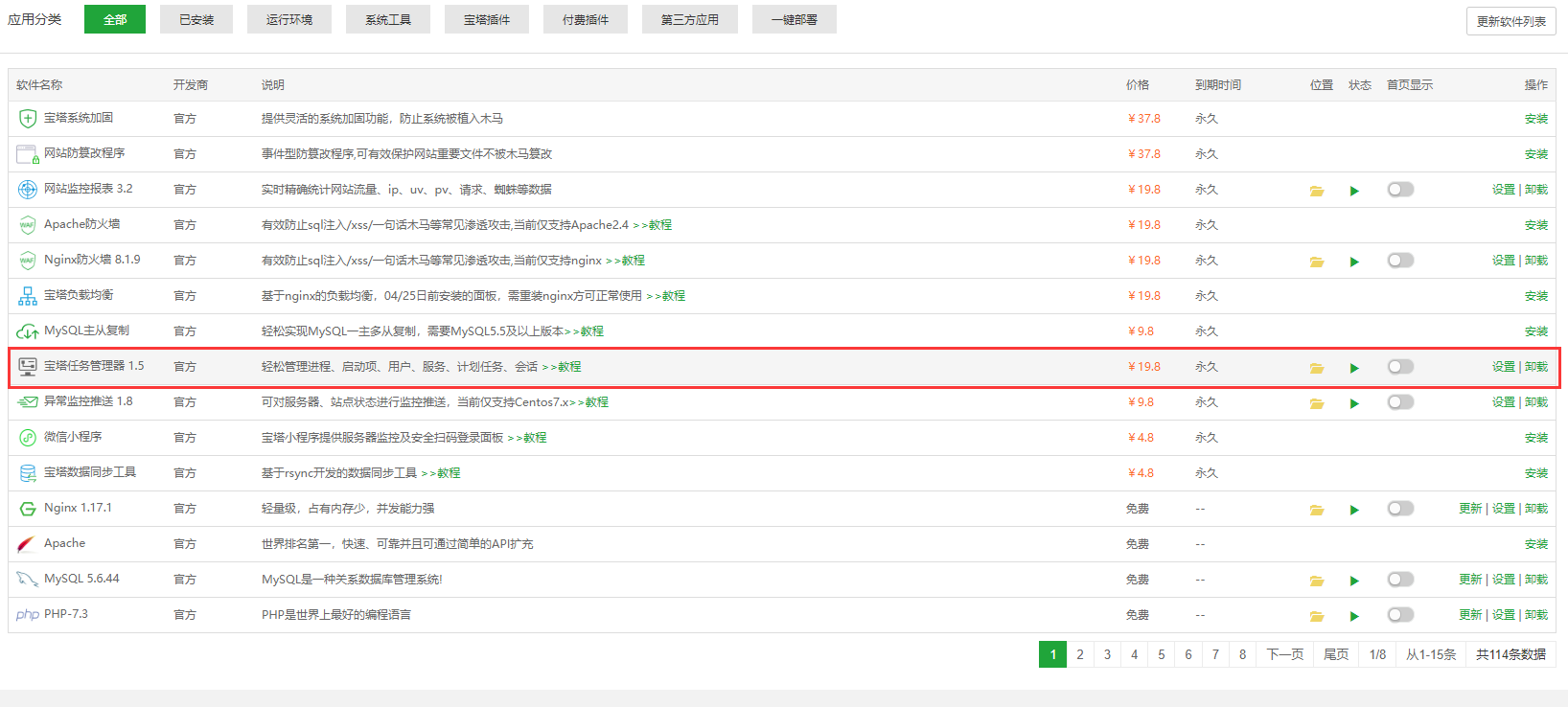
Task: Select the 全部 category tab
Action: pyautogui.click(x=115, y=19)
